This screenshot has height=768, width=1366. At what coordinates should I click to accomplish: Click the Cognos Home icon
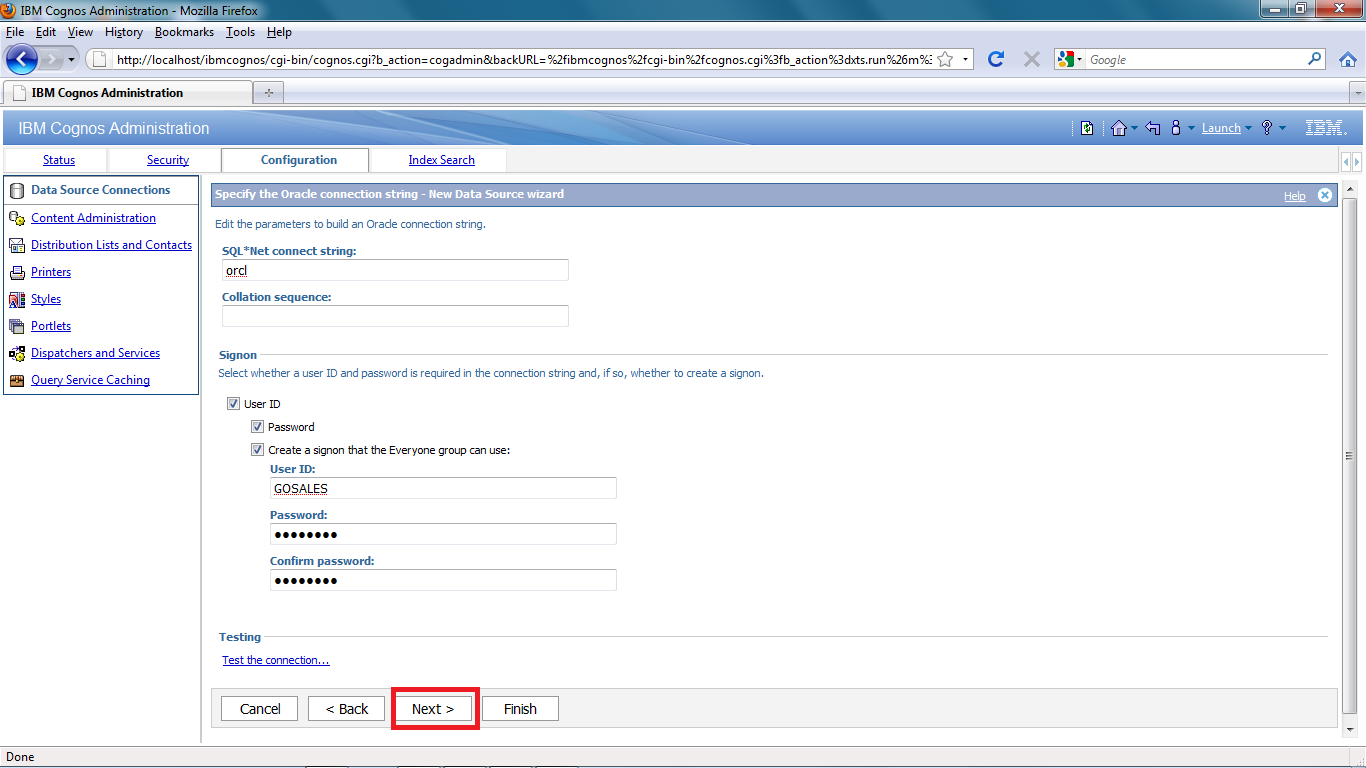tap(1119, 128)
